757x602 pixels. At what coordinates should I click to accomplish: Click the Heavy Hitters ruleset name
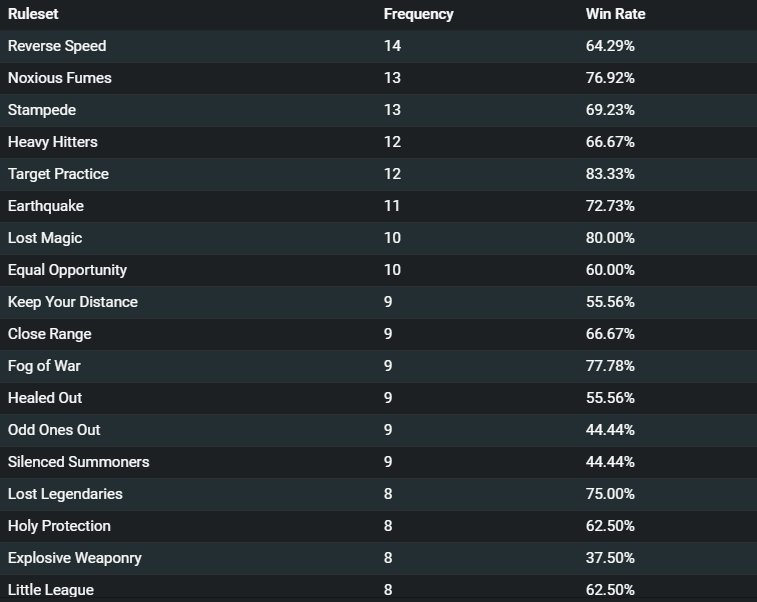tap(53, 142)
